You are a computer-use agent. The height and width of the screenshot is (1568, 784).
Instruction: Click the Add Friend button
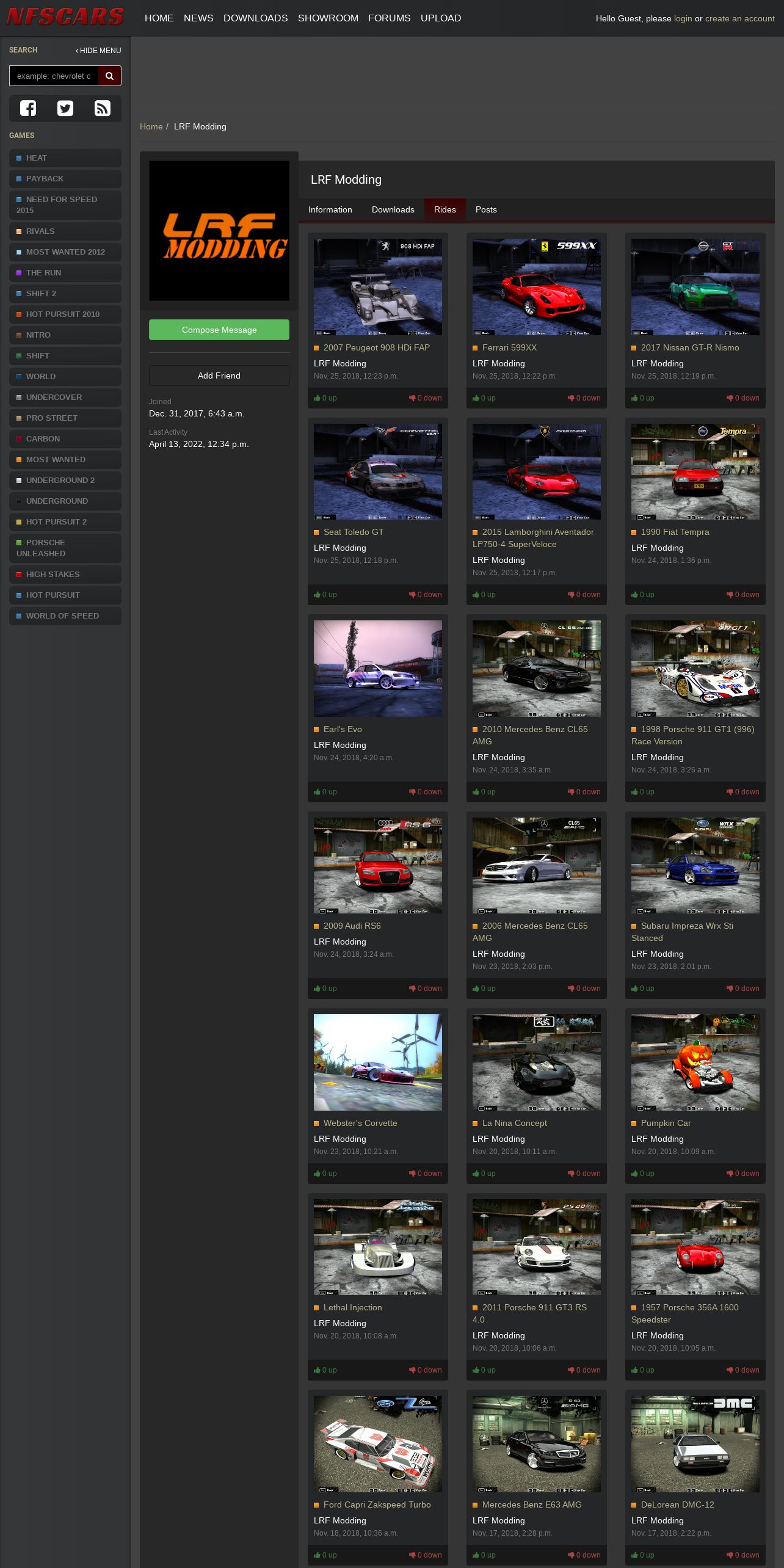pos(219,376)
